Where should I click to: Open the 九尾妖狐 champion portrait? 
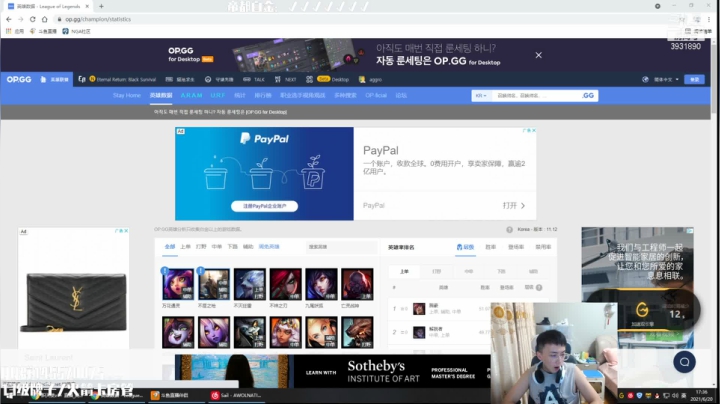321,284
